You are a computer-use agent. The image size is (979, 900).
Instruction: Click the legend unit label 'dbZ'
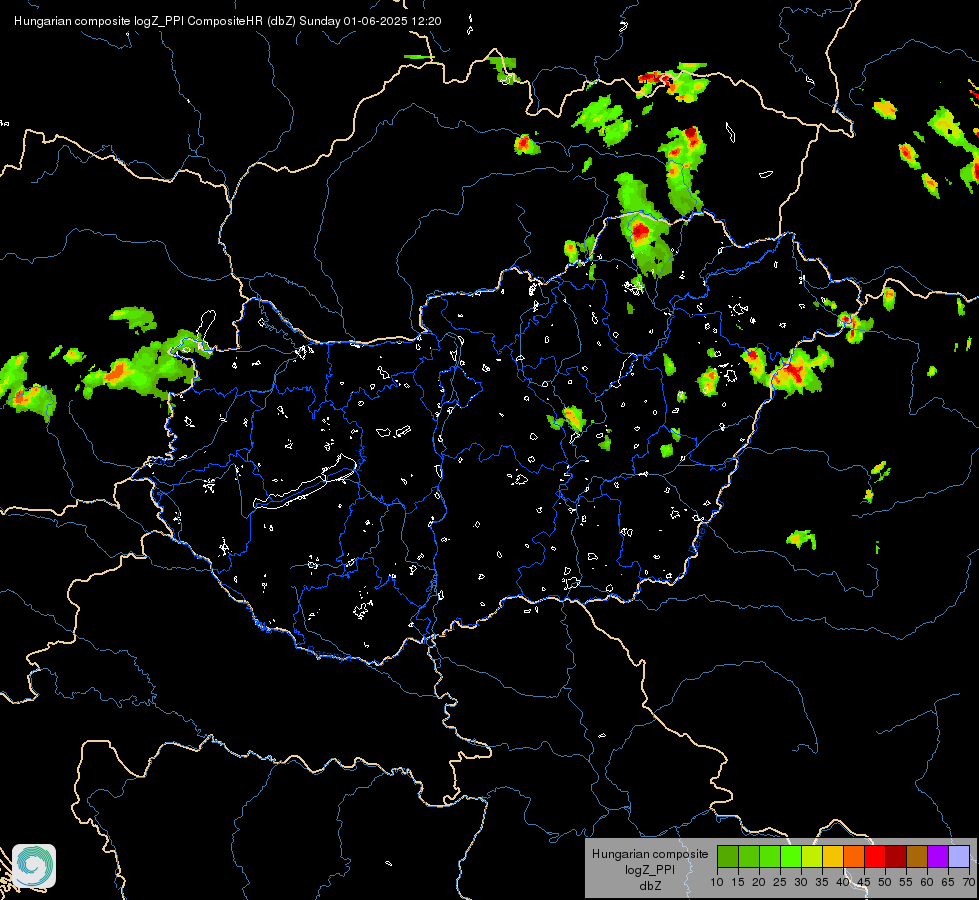(650, 886)
